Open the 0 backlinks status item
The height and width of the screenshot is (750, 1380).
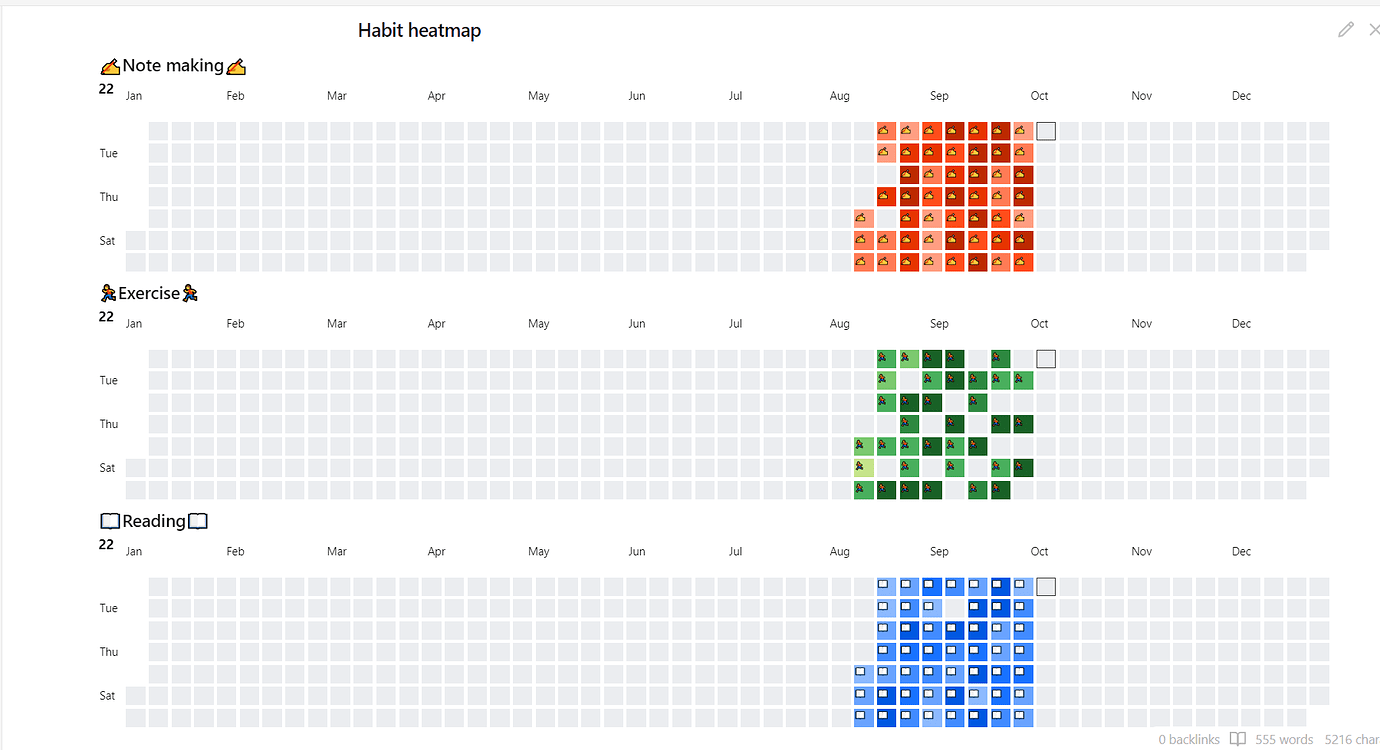click(x=1189, y=739)
